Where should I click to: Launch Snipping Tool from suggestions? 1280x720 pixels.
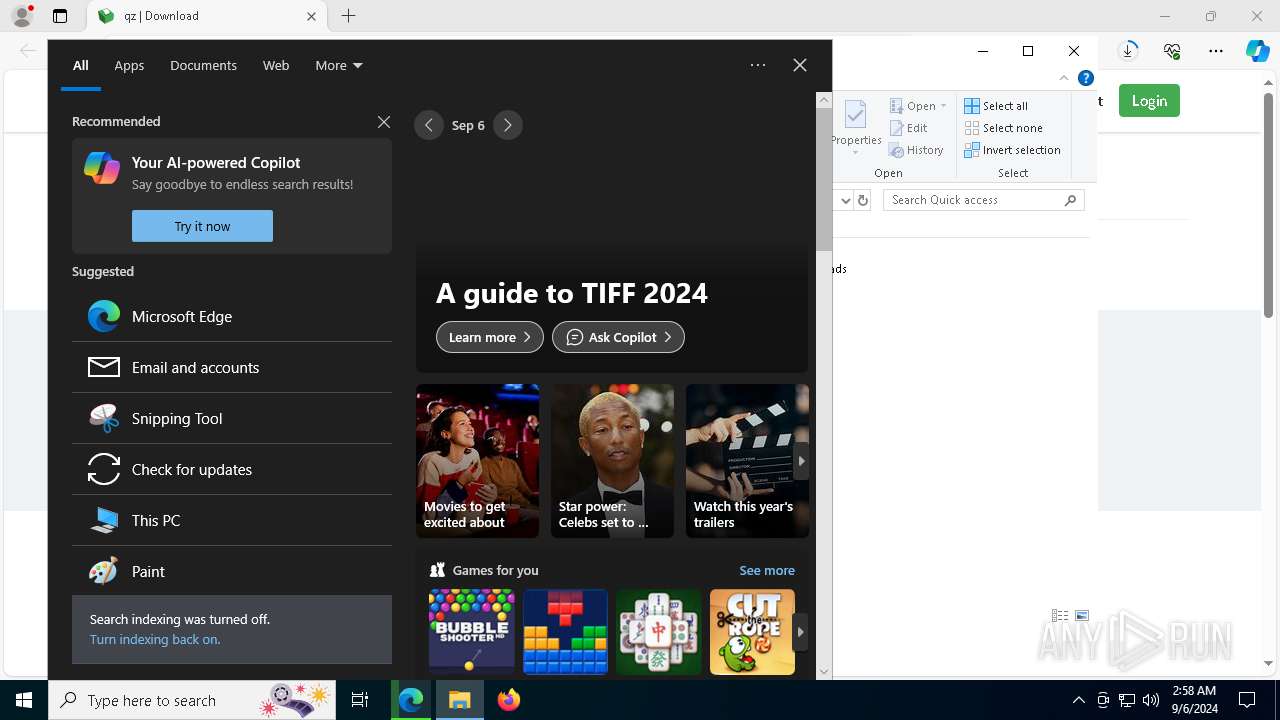[232, 418]
